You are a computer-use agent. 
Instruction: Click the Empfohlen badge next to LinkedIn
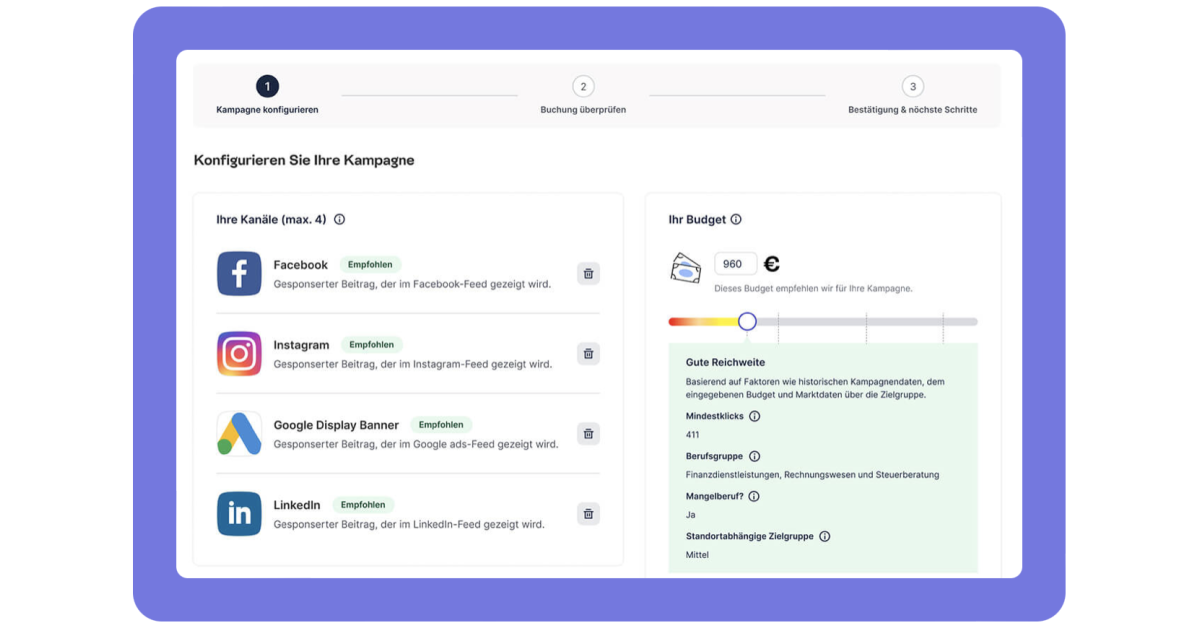(363, 505)
